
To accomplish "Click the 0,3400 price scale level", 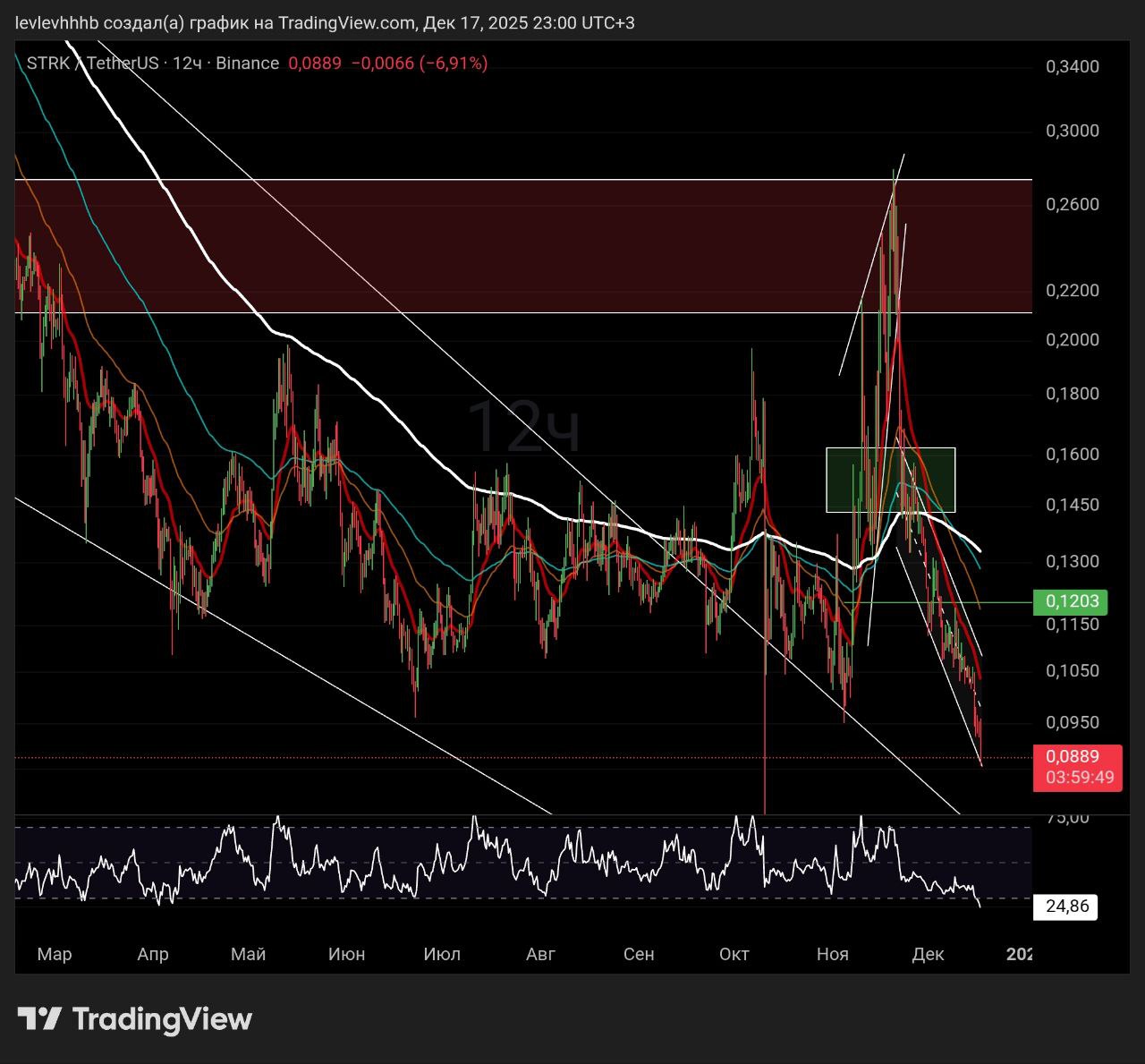I will click(x=1072, y=66).
